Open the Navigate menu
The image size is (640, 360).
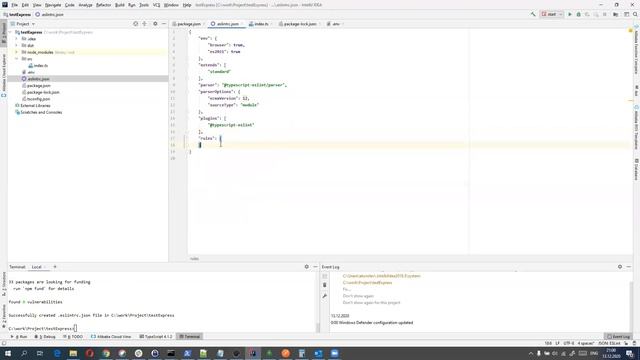53,5
